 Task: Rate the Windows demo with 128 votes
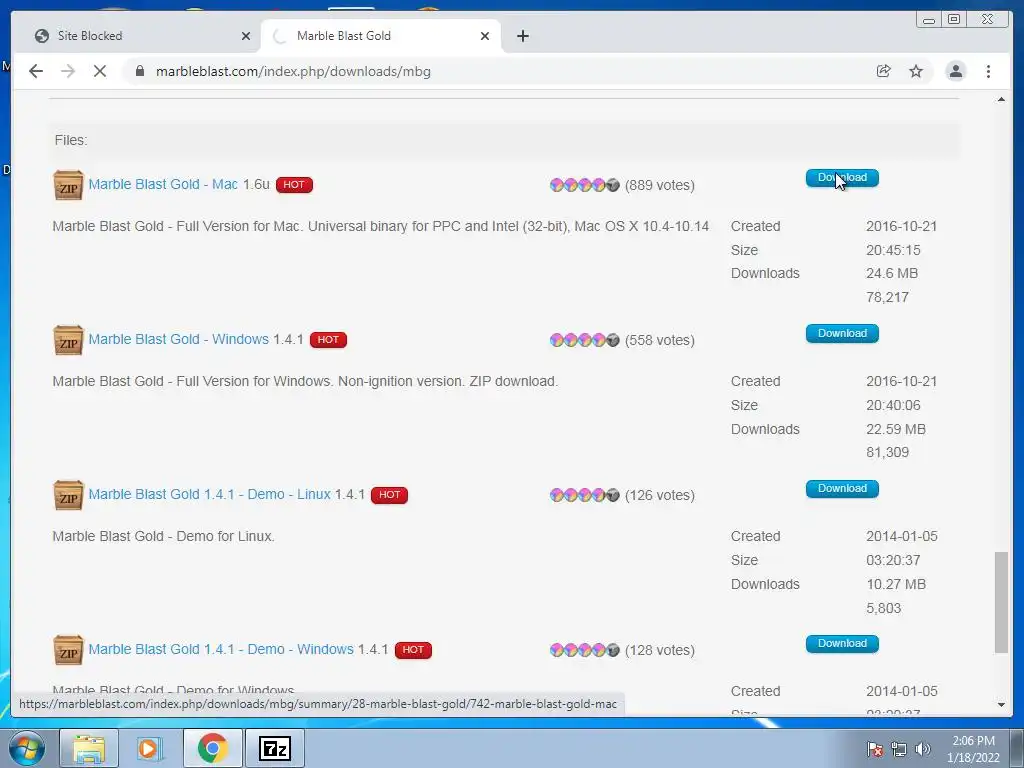(x=584, y=650)
